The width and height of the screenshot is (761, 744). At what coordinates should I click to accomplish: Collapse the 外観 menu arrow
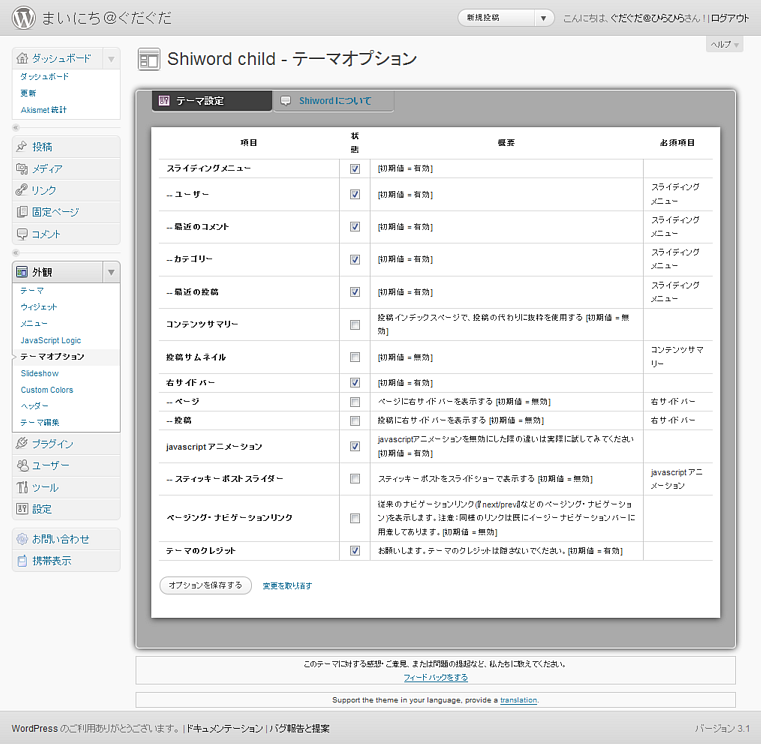click(x=111, y=272)
